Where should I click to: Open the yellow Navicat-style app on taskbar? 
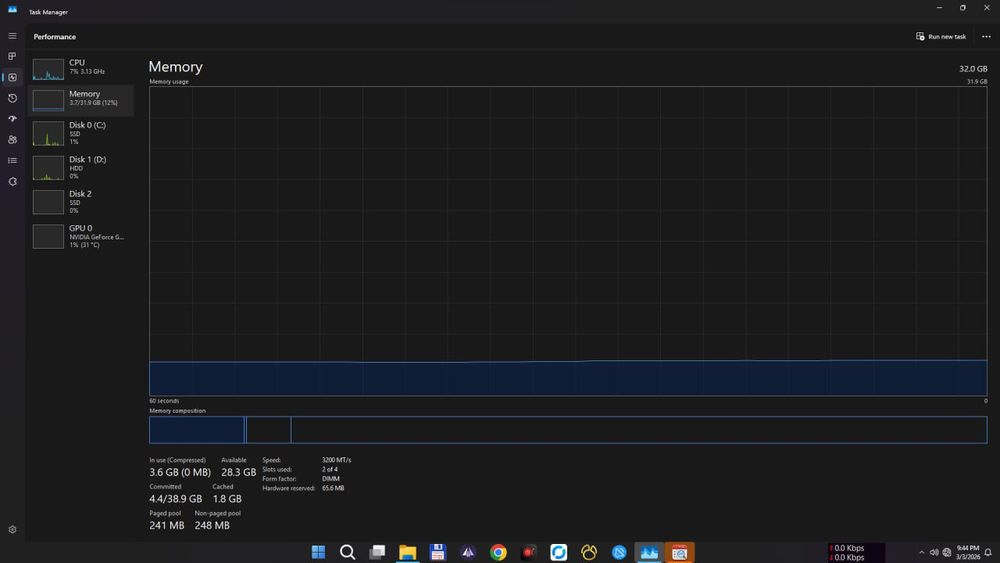coord(589,552)
